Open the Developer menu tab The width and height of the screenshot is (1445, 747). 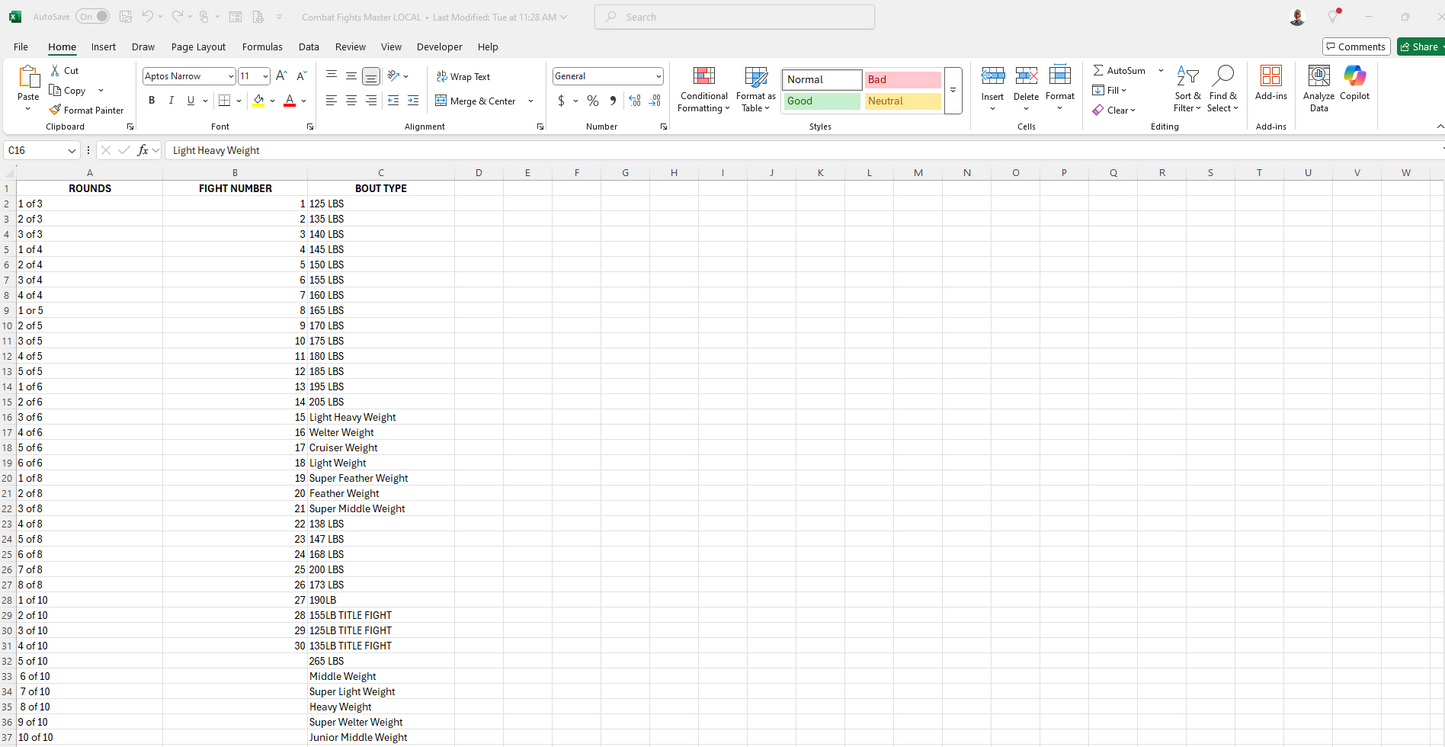click(x=439, y=46)
